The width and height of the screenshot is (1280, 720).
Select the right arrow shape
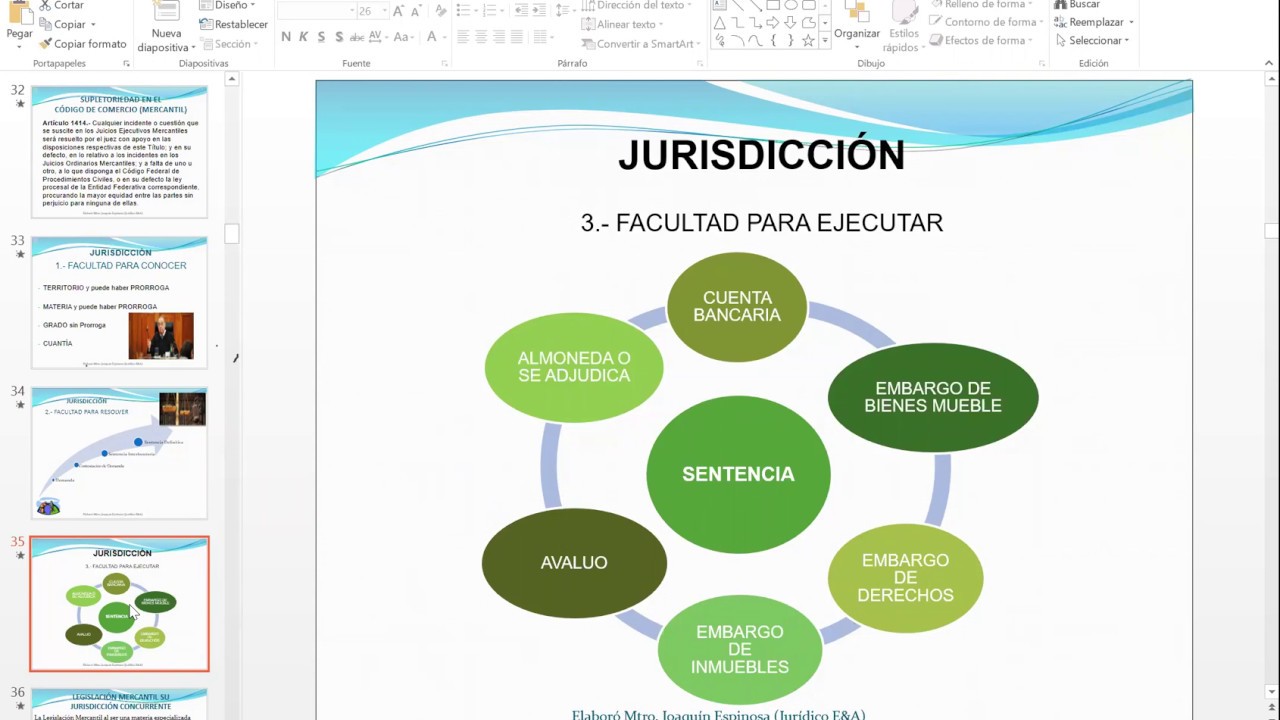[773, 23]
